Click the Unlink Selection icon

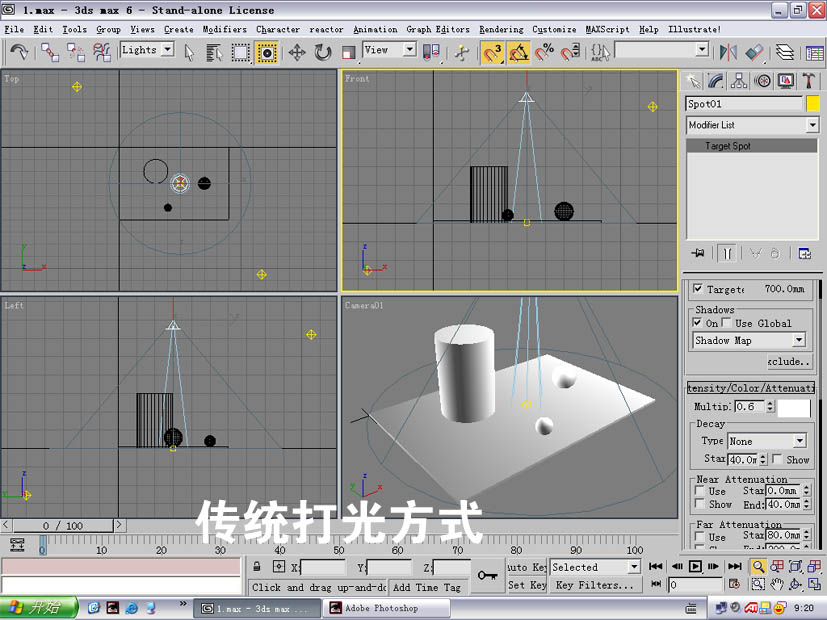(x=76, y=52)
